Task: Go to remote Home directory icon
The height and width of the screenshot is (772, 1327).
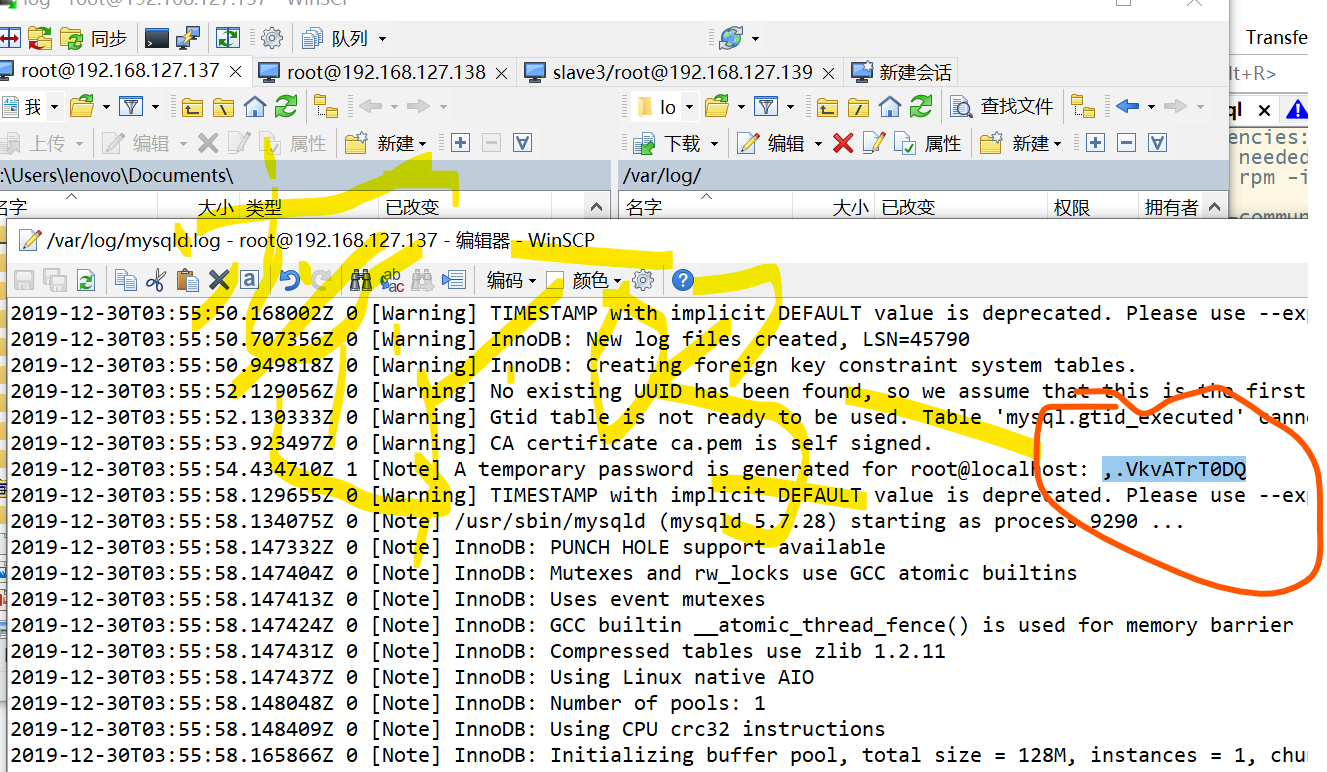Action: pyautogui.click(x=890, y=106)
